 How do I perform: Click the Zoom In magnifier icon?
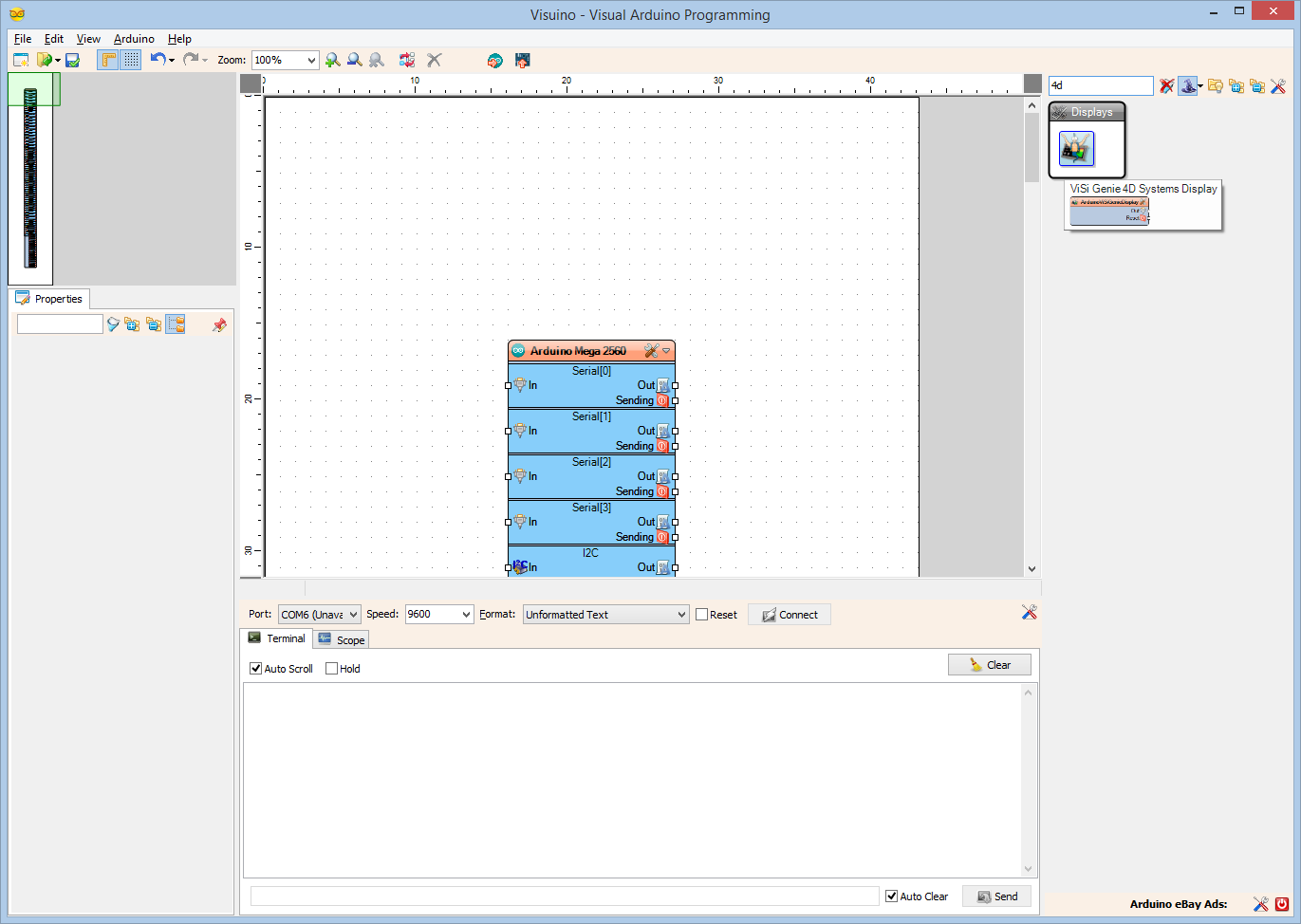coord(332,60)
